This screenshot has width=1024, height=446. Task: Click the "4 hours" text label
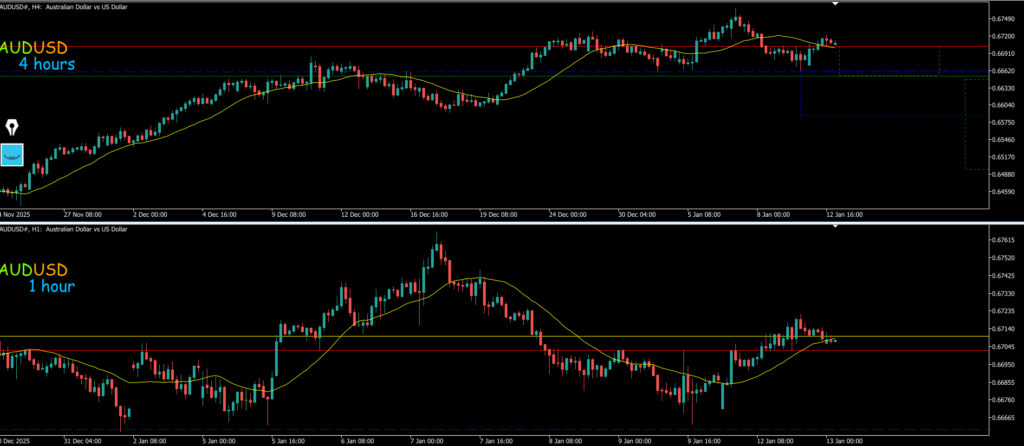coord(45,65)
